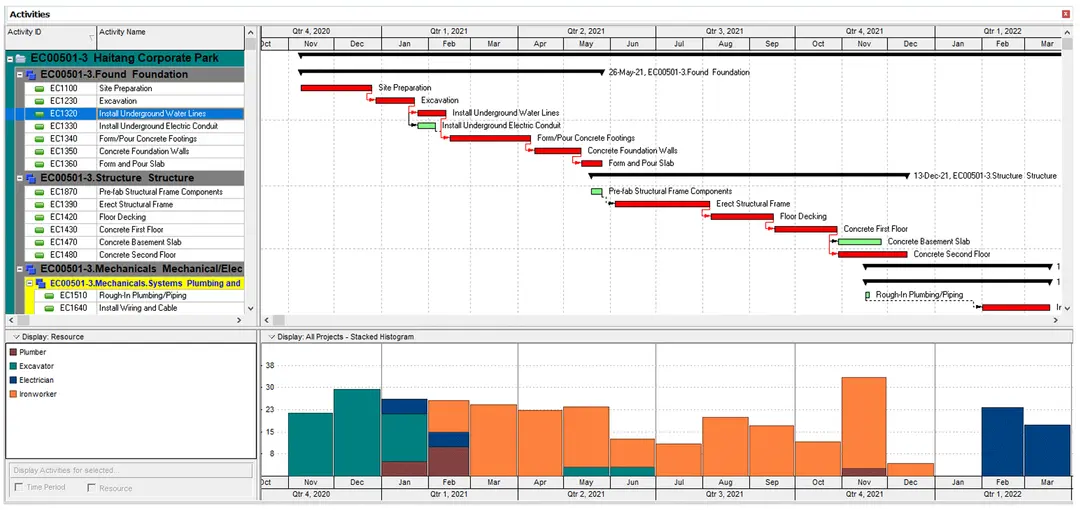This screenshot has height=510, width=1080.
Task: Click the Qtr 4, 2021 timescale header
Action: [864, 31]
